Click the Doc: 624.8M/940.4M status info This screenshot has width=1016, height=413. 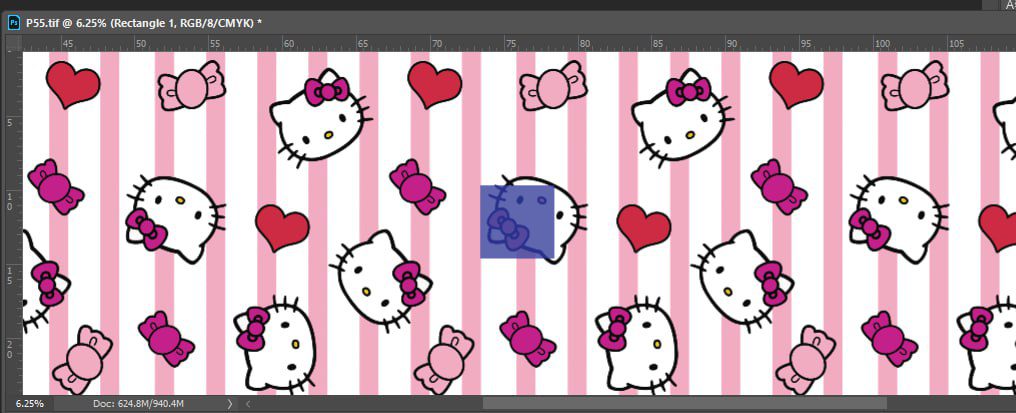(138, 403)
